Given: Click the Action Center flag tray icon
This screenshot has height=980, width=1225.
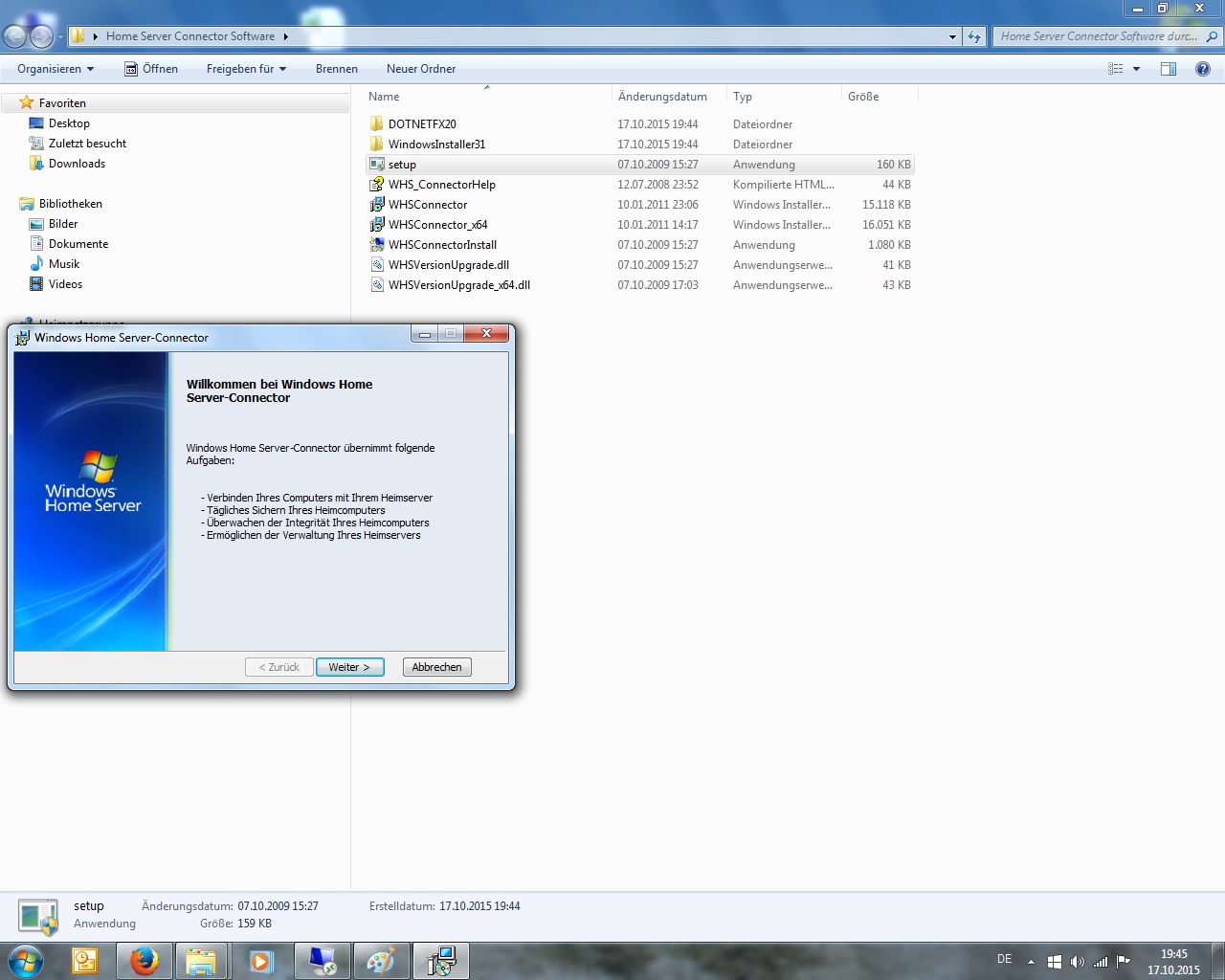Looking at the screenshot, I should tap(1124, 961).
